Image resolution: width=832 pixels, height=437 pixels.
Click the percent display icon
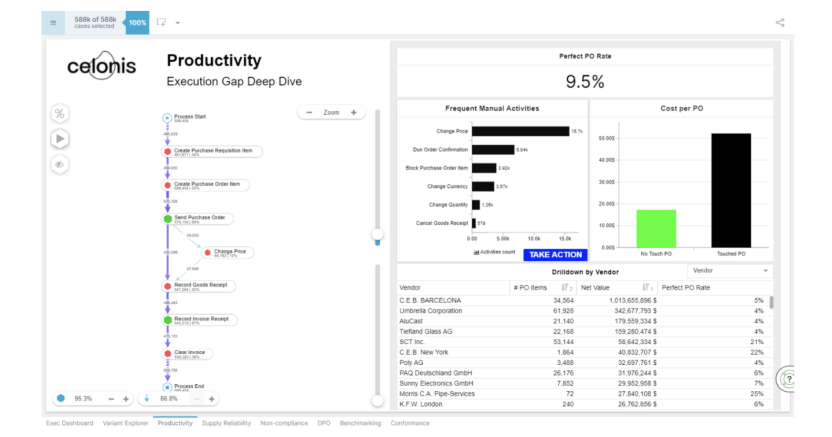(x=59, y=113)
